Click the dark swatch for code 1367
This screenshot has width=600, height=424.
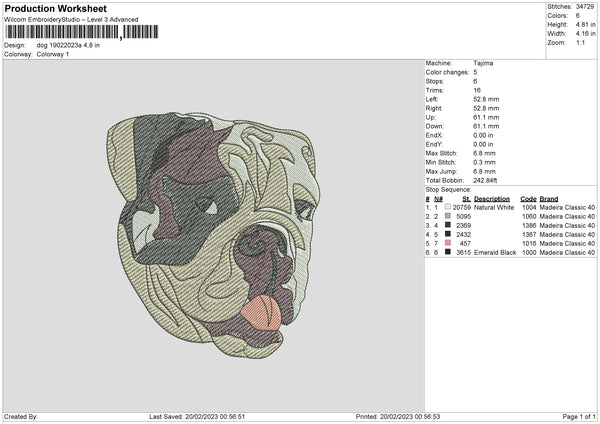tap(448, 234)
